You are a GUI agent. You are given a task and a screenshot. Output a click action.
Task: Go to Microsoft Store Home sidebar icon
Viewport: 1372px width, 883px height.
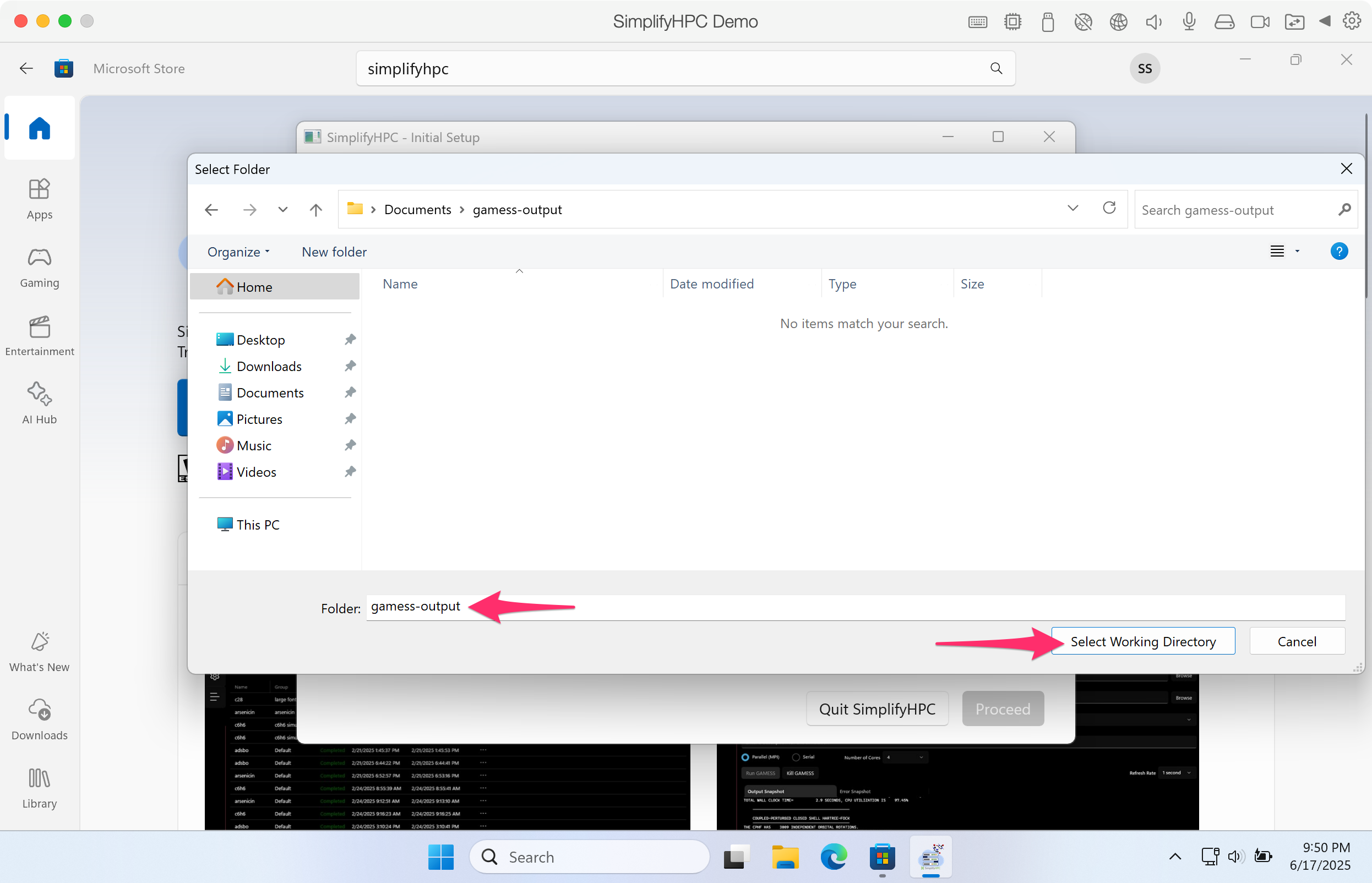click(x=40, y=128)
